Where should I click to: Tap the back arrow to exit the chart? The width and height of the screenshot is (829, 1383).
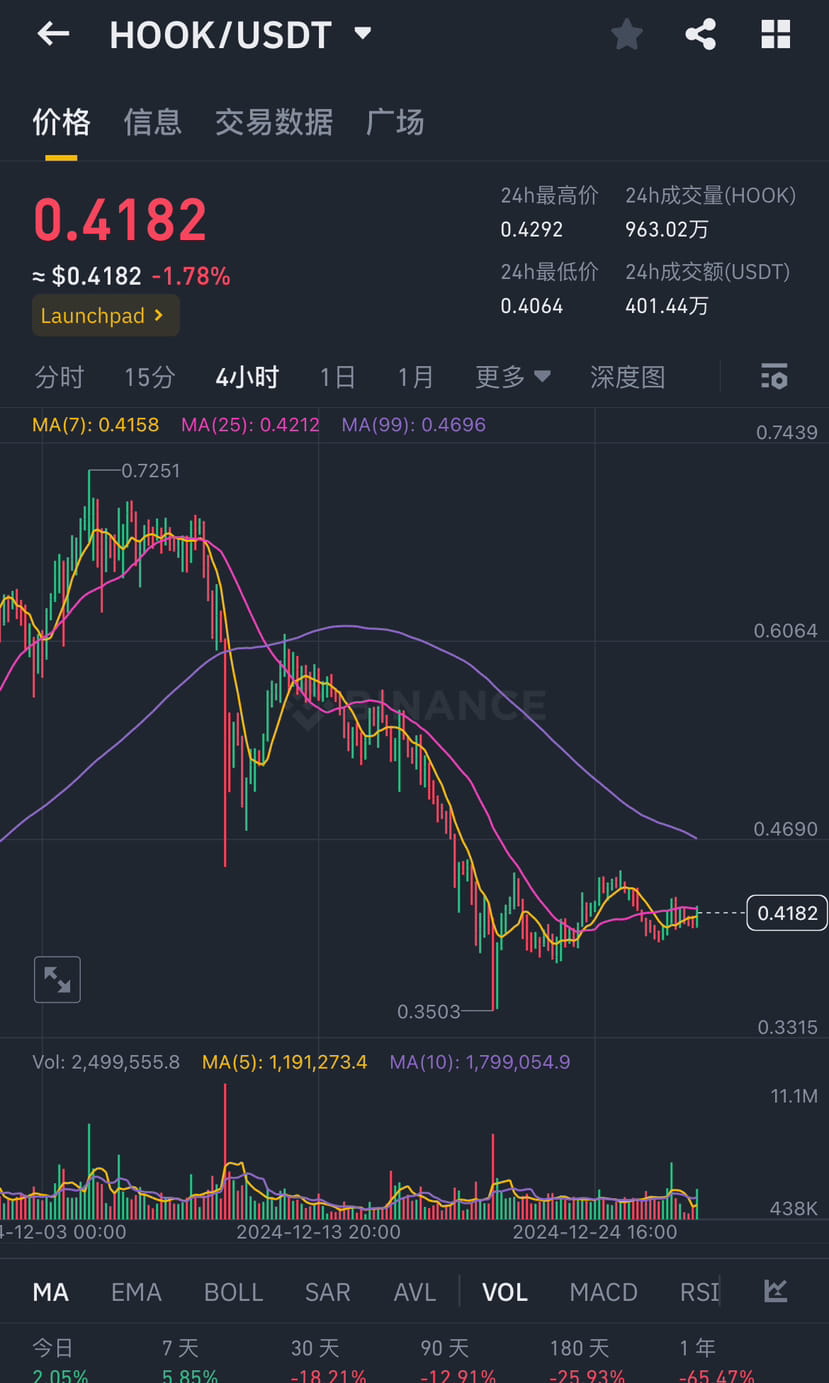coord(52,33)
